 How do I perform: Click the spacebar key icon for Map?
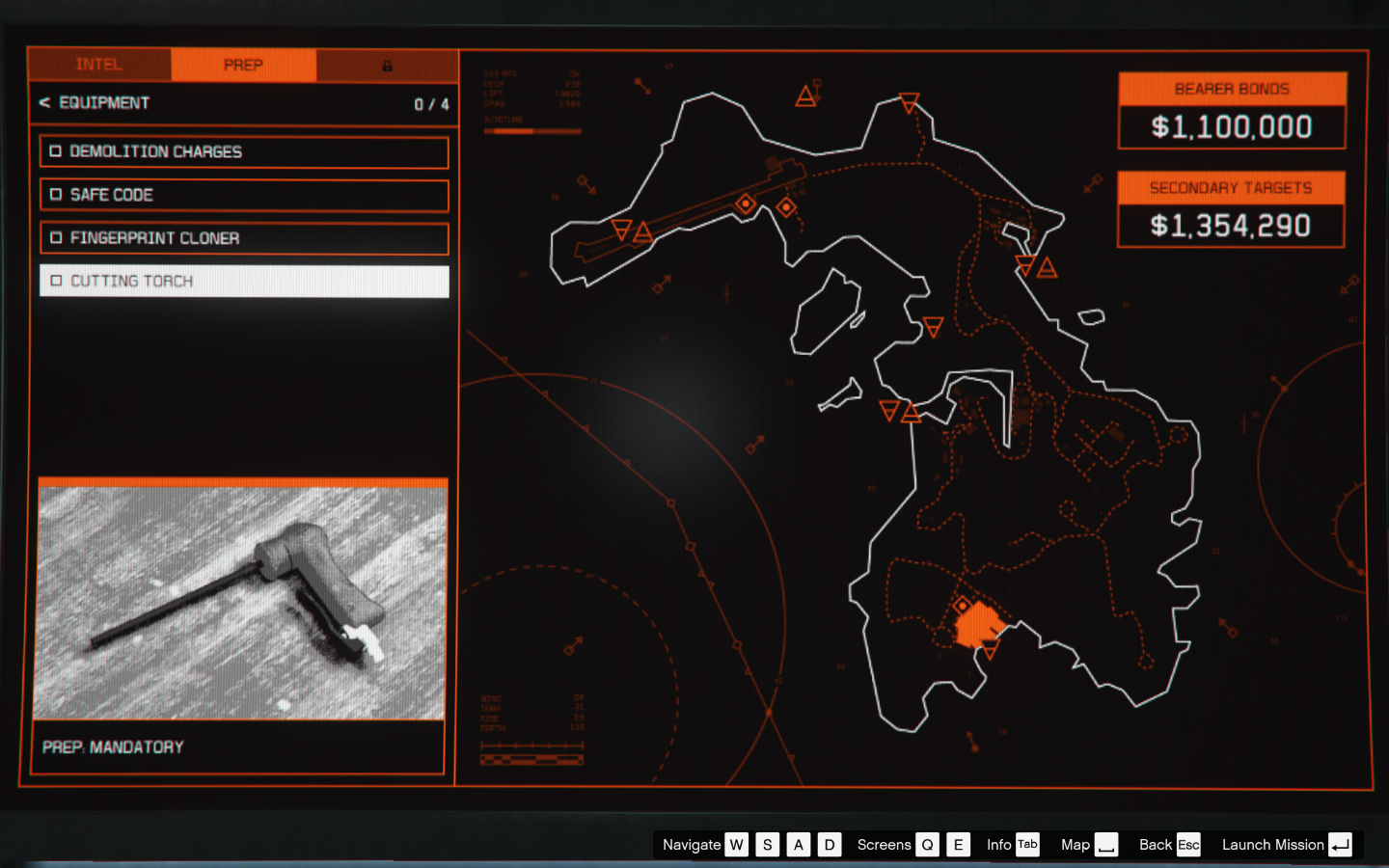tap(1106, 845)
